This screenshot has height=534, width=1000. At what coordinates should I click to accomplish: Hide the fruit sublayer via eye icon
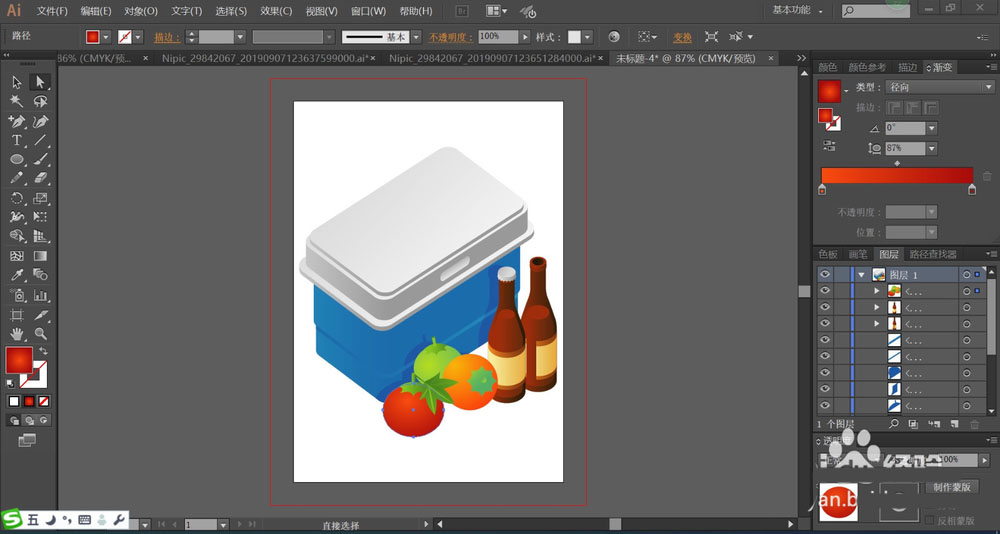tap(825, 291)
